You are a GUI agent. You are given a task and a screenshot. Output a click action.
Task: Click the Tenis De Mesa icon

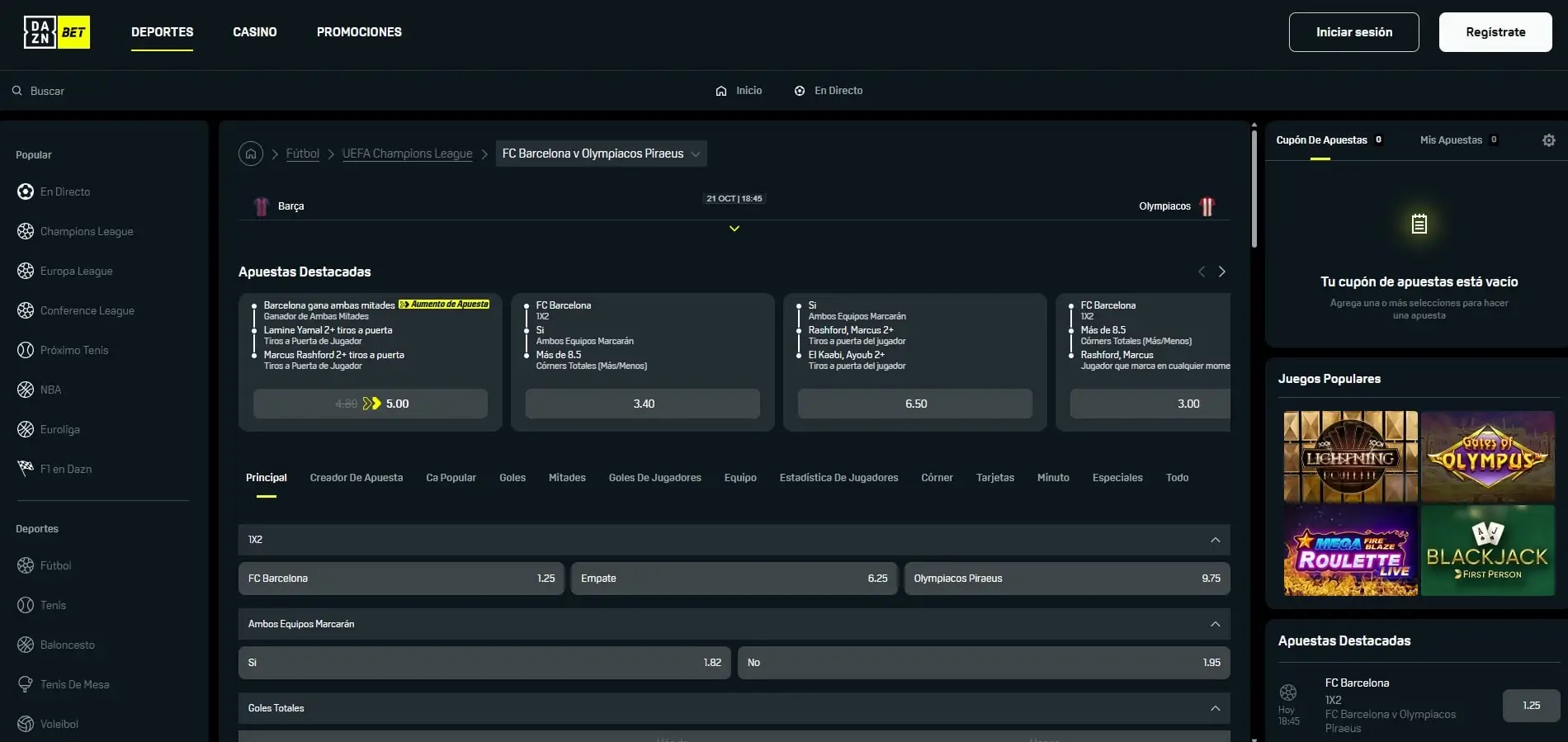pyautogui.click(x=26, y=684)
